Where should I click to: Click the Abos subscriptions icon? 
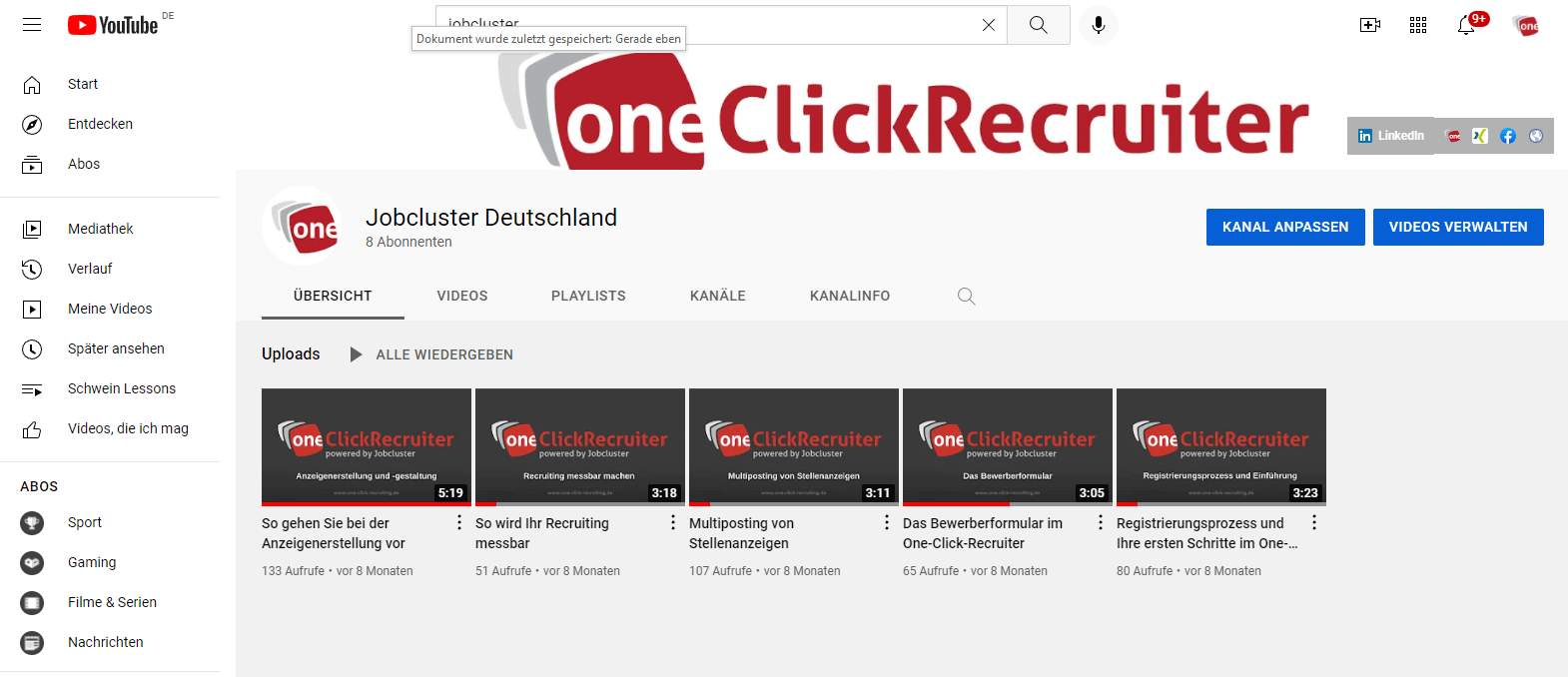[x=32, y=164]
